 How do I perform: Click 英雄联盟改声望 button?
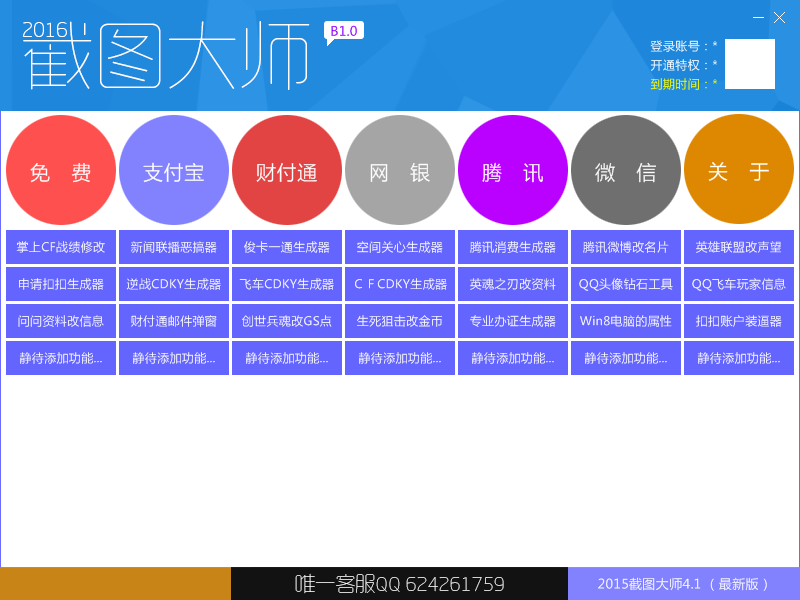(x=739, y=247)
